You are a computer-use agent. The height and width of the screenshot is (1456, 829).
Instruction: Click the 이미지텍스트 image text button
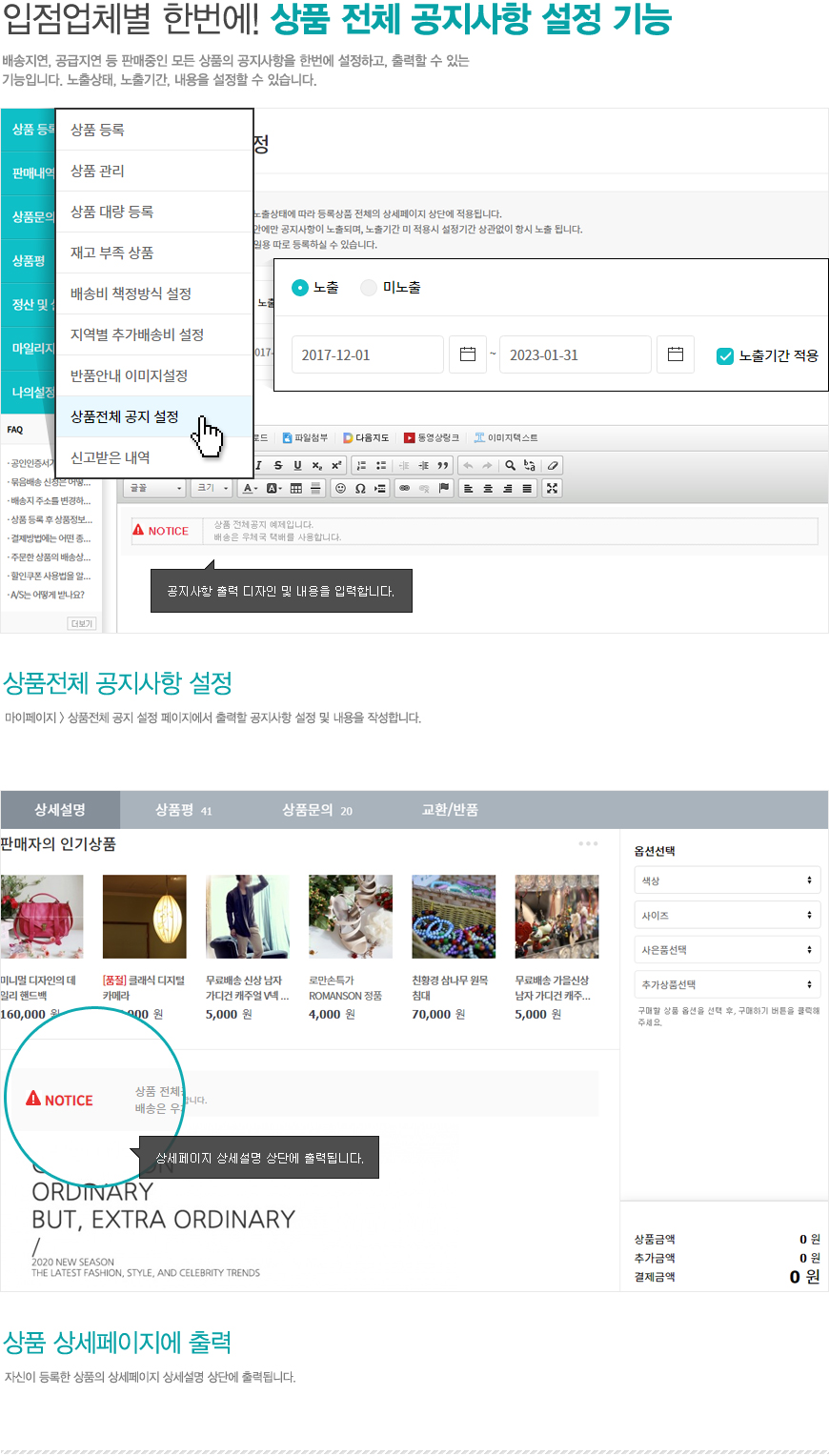point(506,437)
